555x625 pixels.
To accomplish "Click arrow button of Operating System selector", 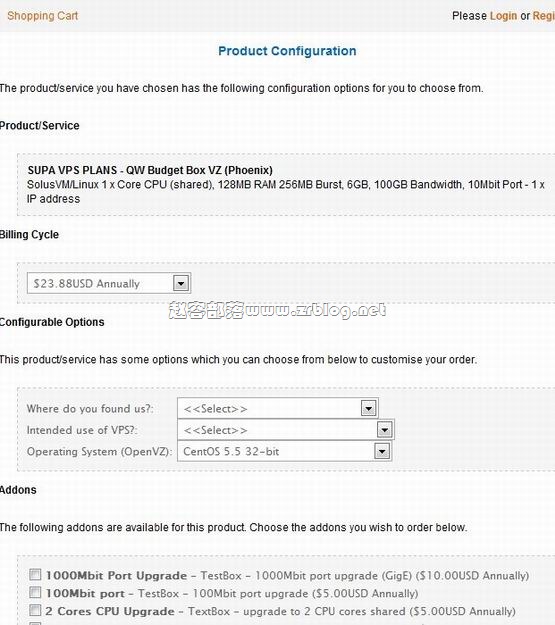I will 382,451.
